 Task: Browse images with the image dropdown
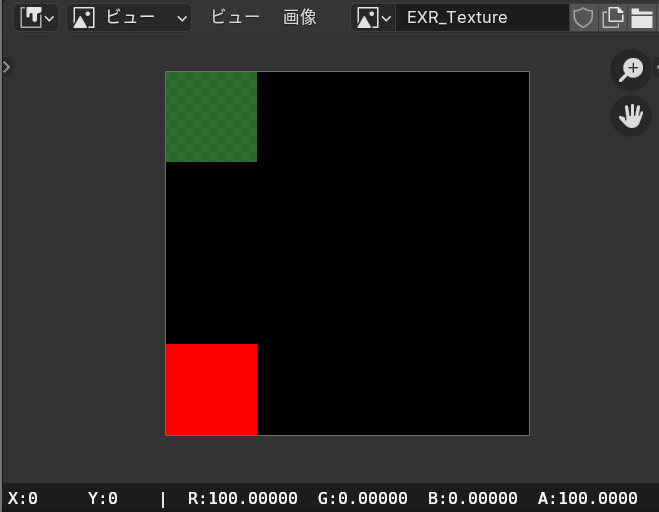373,18
